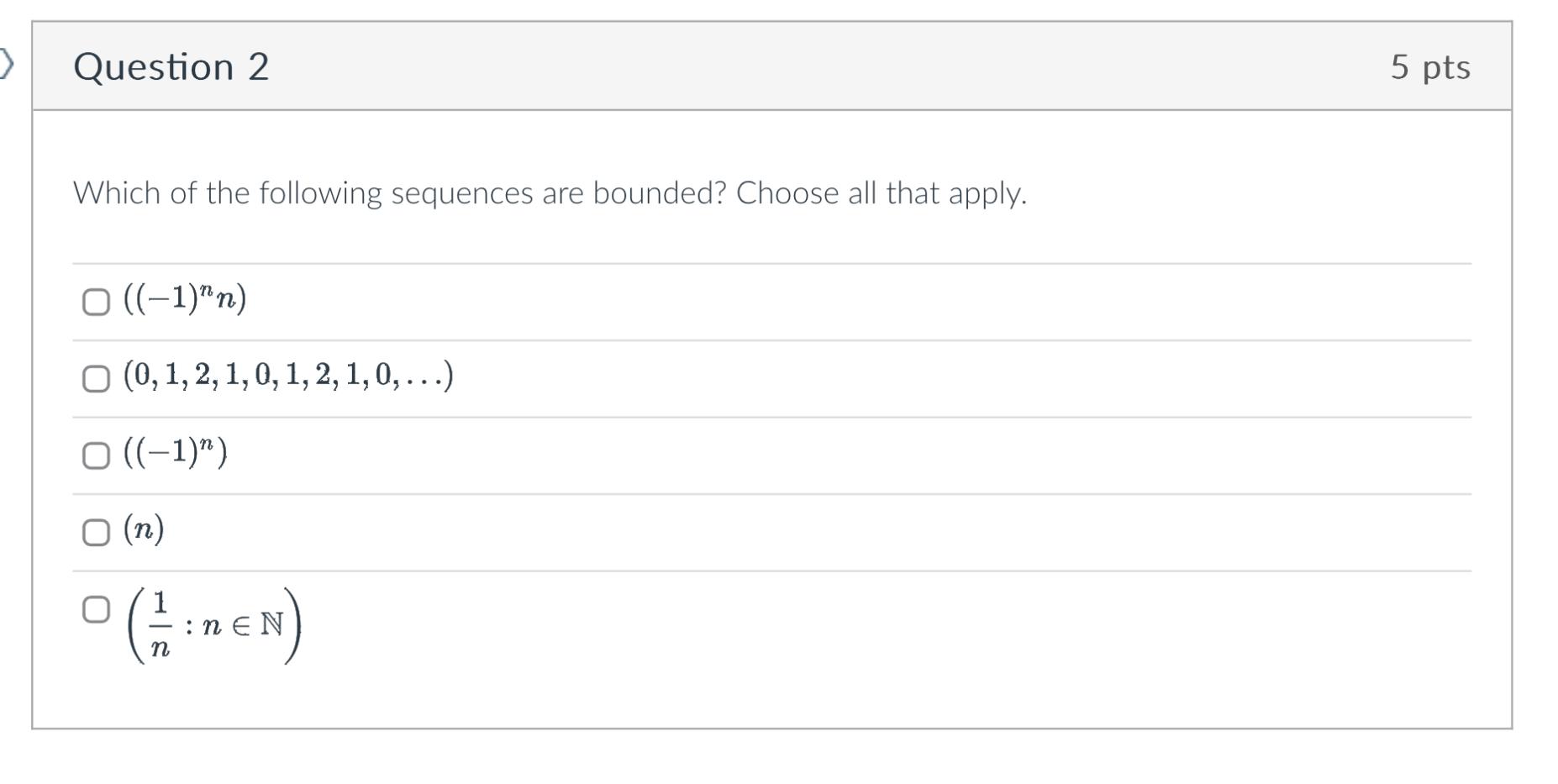The height and width of the screenshot is (784, 1558).
Task: Check the (0, 1, 2, 1, 0, ...) sequence option
Action: 96,380
